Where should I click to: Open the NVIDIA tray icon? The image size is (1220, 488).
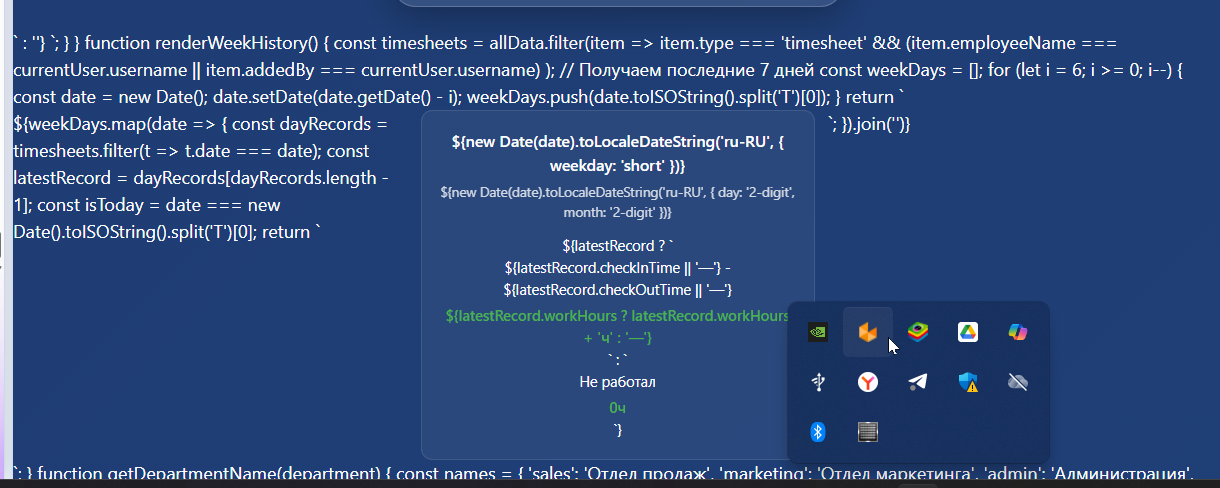click(x=817, y=332)
